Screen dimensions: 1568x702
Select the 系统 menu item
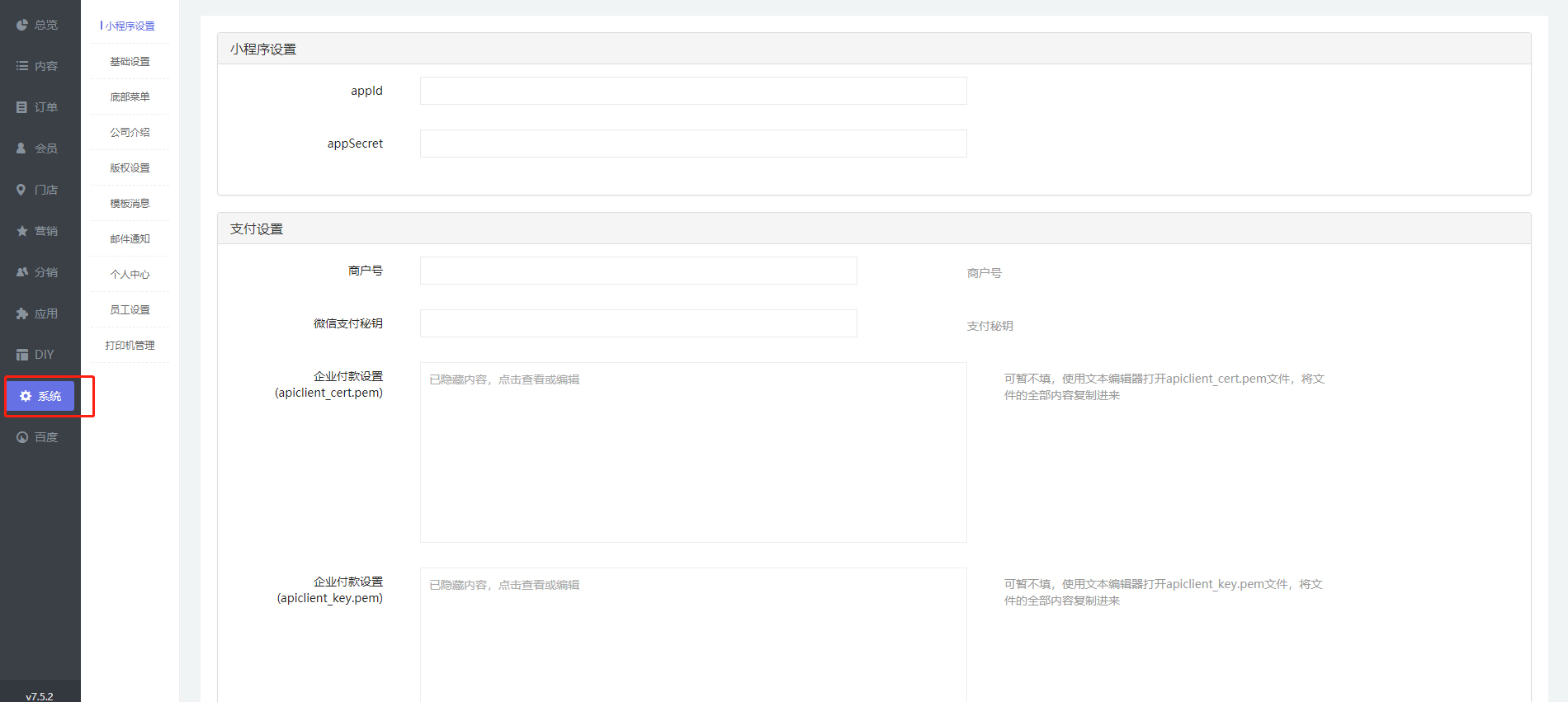pos(40,396)
